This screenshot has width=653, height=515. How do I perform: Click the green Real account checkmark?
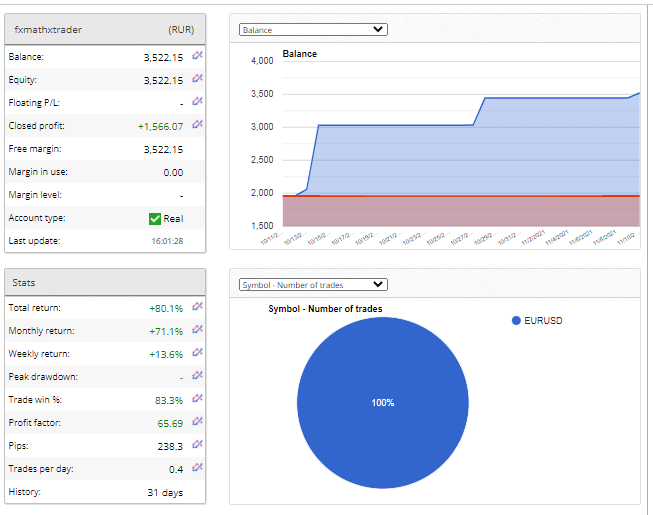[x=154, y=218]
